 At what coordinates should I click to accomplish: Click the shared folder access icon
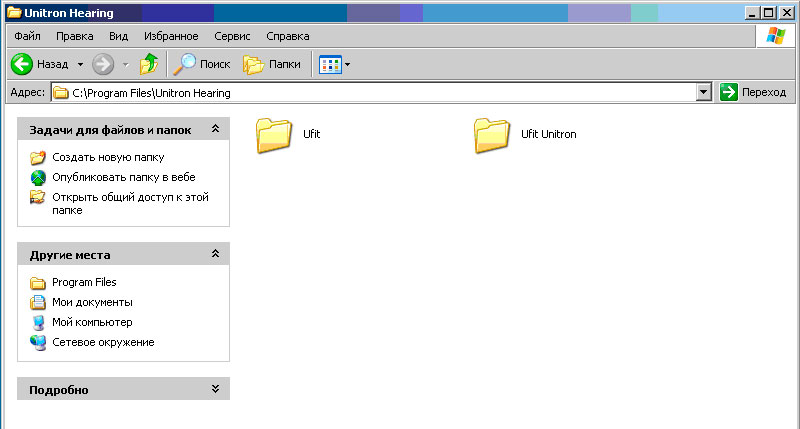pos(37,197)
